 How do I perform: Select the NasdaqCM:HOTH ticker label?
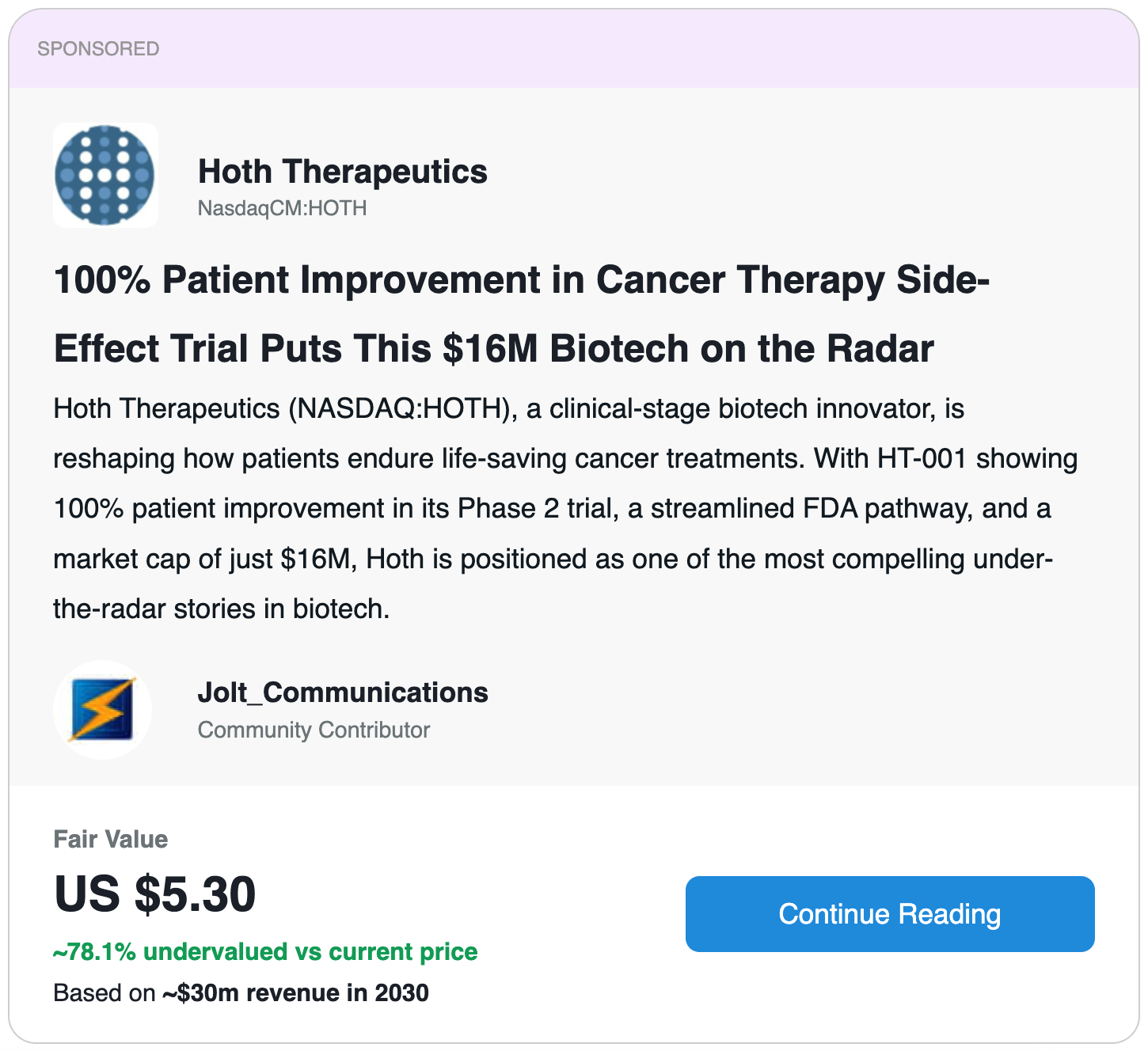coord(282,208)
